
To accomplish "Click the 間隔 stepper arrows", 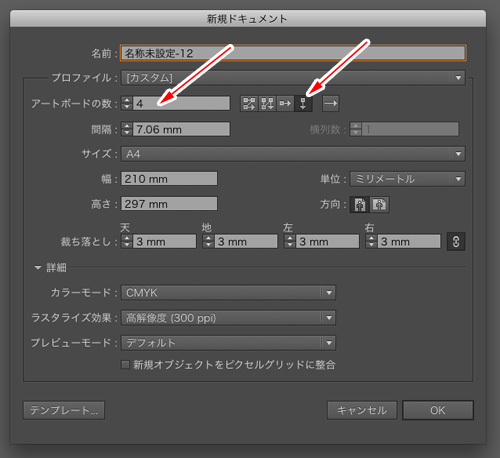I will (127, 129).
